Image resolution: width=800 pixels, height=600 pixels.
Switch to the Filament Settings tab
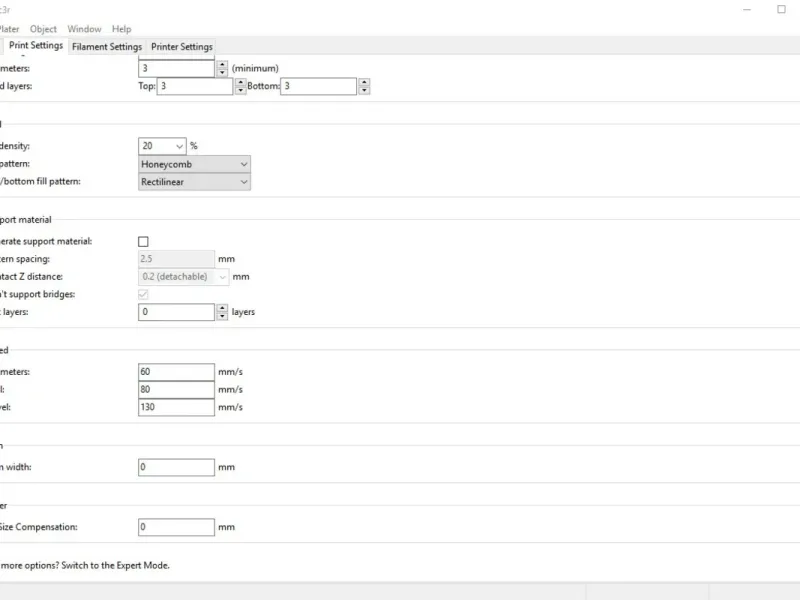107,46
